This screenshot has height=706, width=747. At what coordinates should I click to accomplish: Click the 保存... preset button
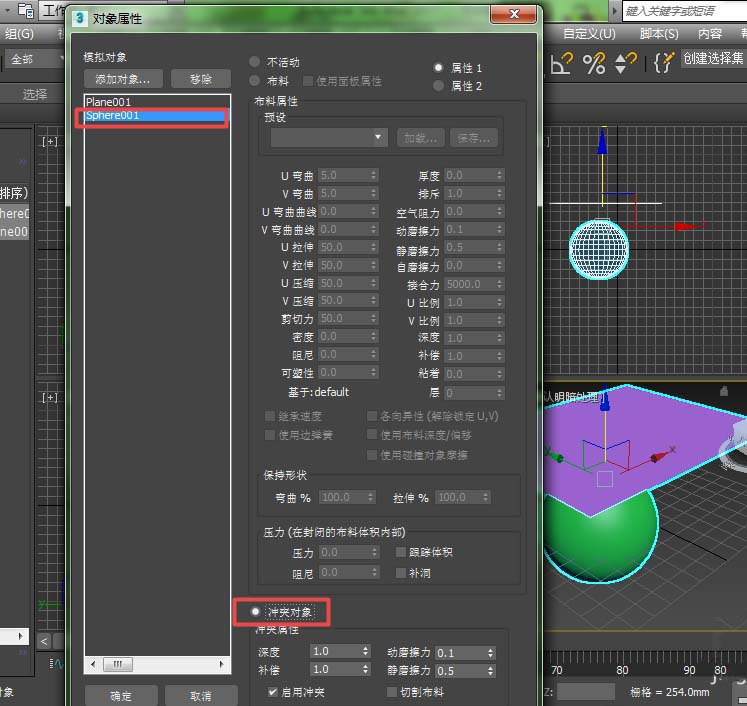(x=474, y=138)
